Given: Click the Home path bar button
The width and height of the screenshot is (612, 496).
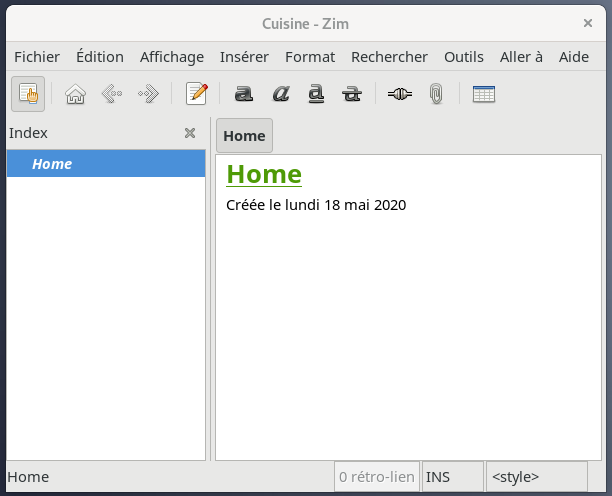Looking at the screenshot, I should [x=244, y=136].
